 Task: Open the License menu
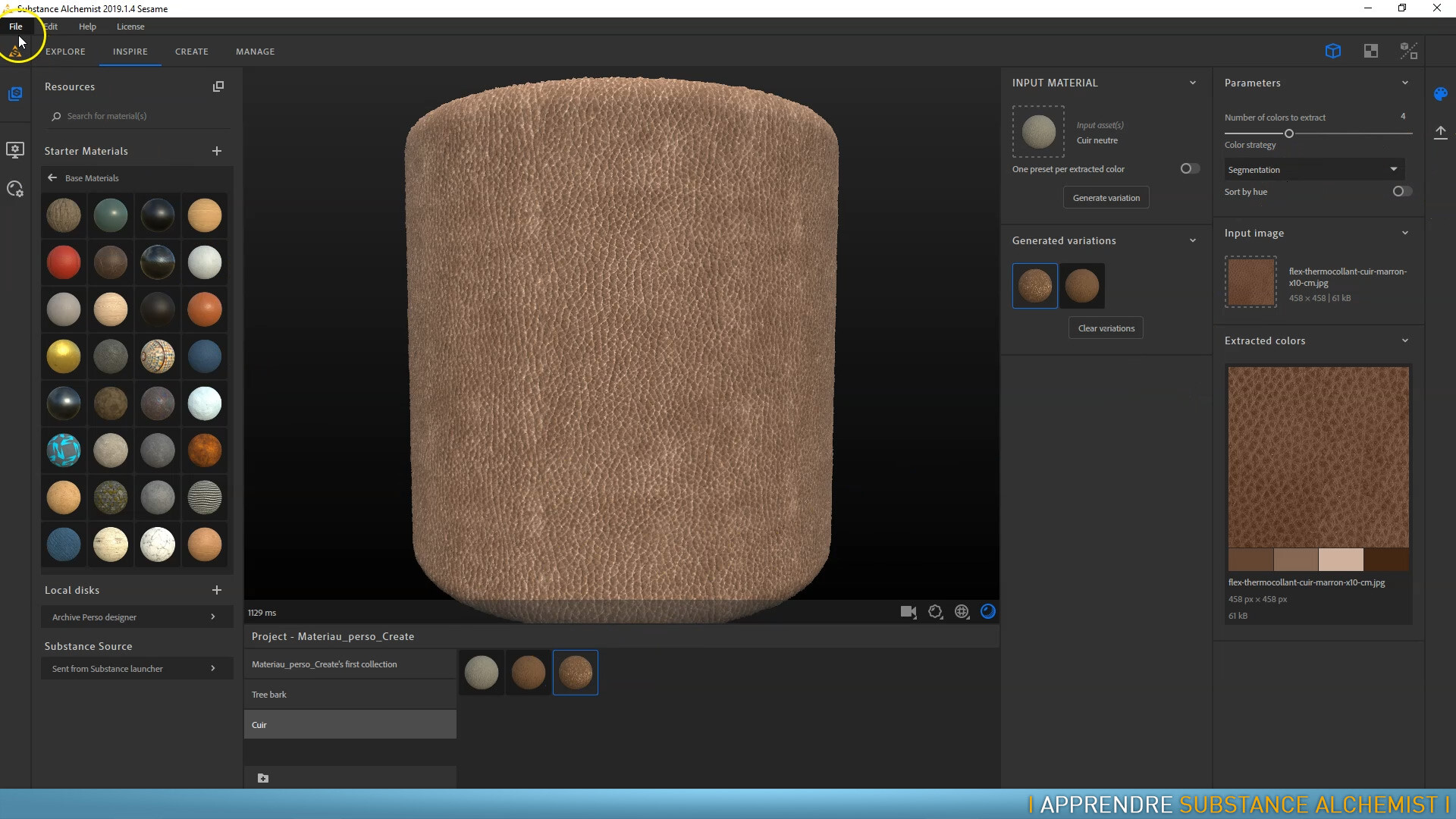(130, 27)
